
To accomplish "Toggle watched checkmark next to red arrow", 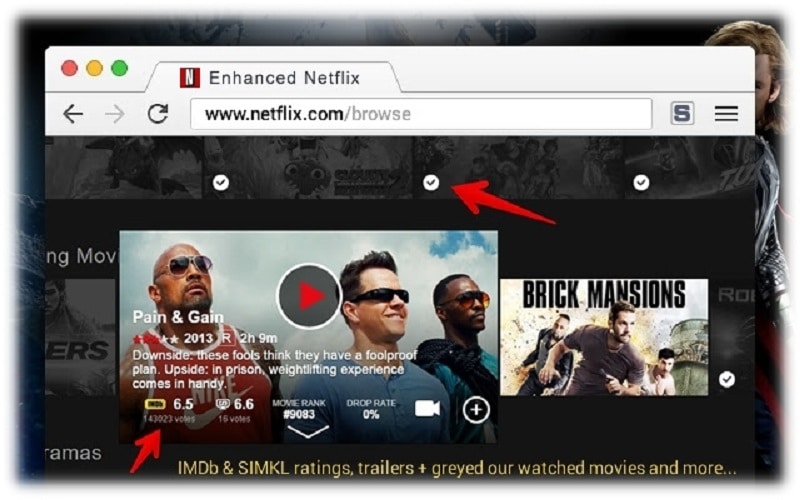I will click(x=431, y=182).
